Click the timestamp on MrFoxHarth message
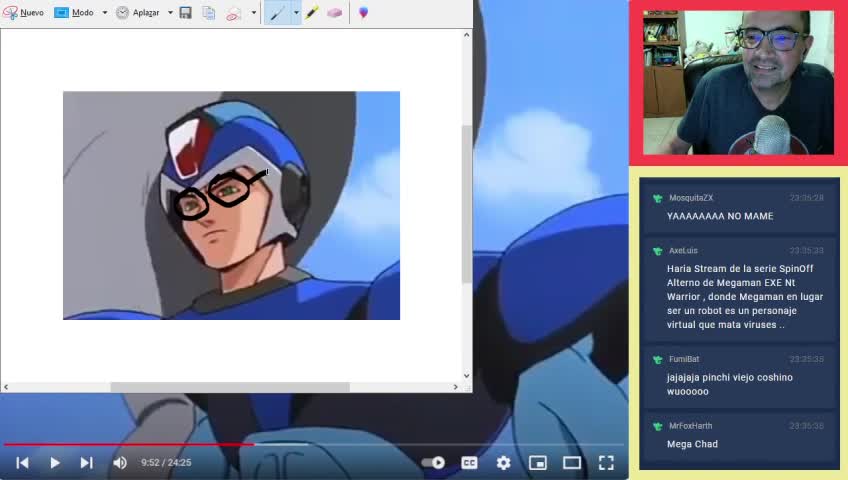Screen dimensions: 848x480 pos(806,426)
